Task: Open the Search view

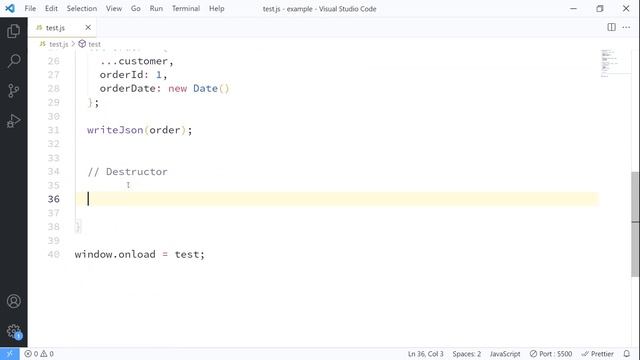Action: [13, 61]
